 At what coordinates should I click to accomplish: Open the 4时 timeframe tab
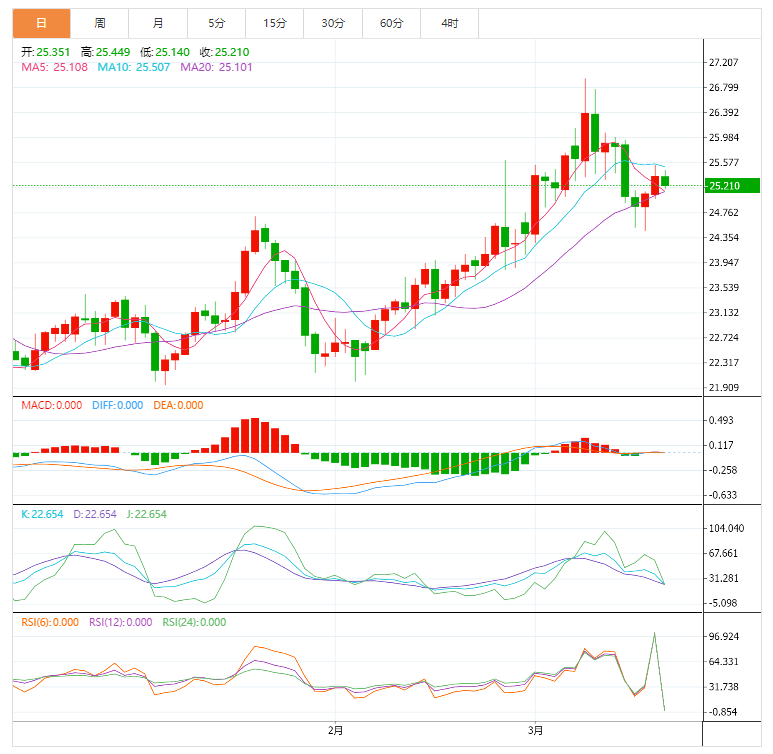point(450,23)
